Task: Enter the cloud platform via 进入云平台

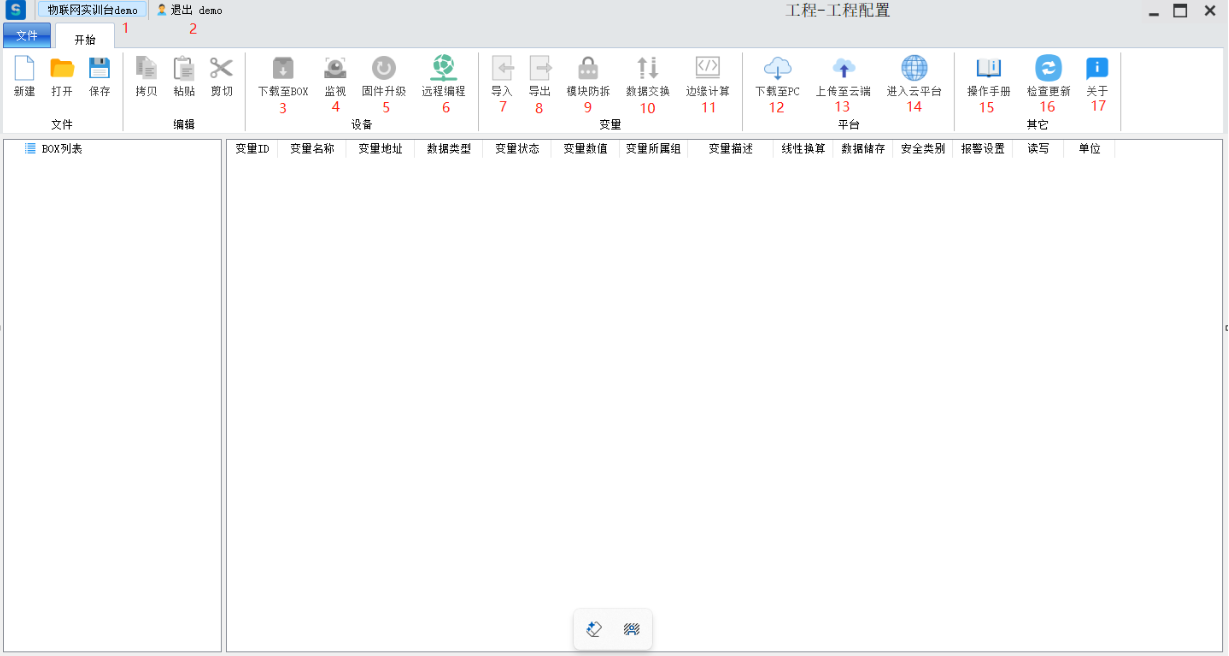Action: pos(914,69)
